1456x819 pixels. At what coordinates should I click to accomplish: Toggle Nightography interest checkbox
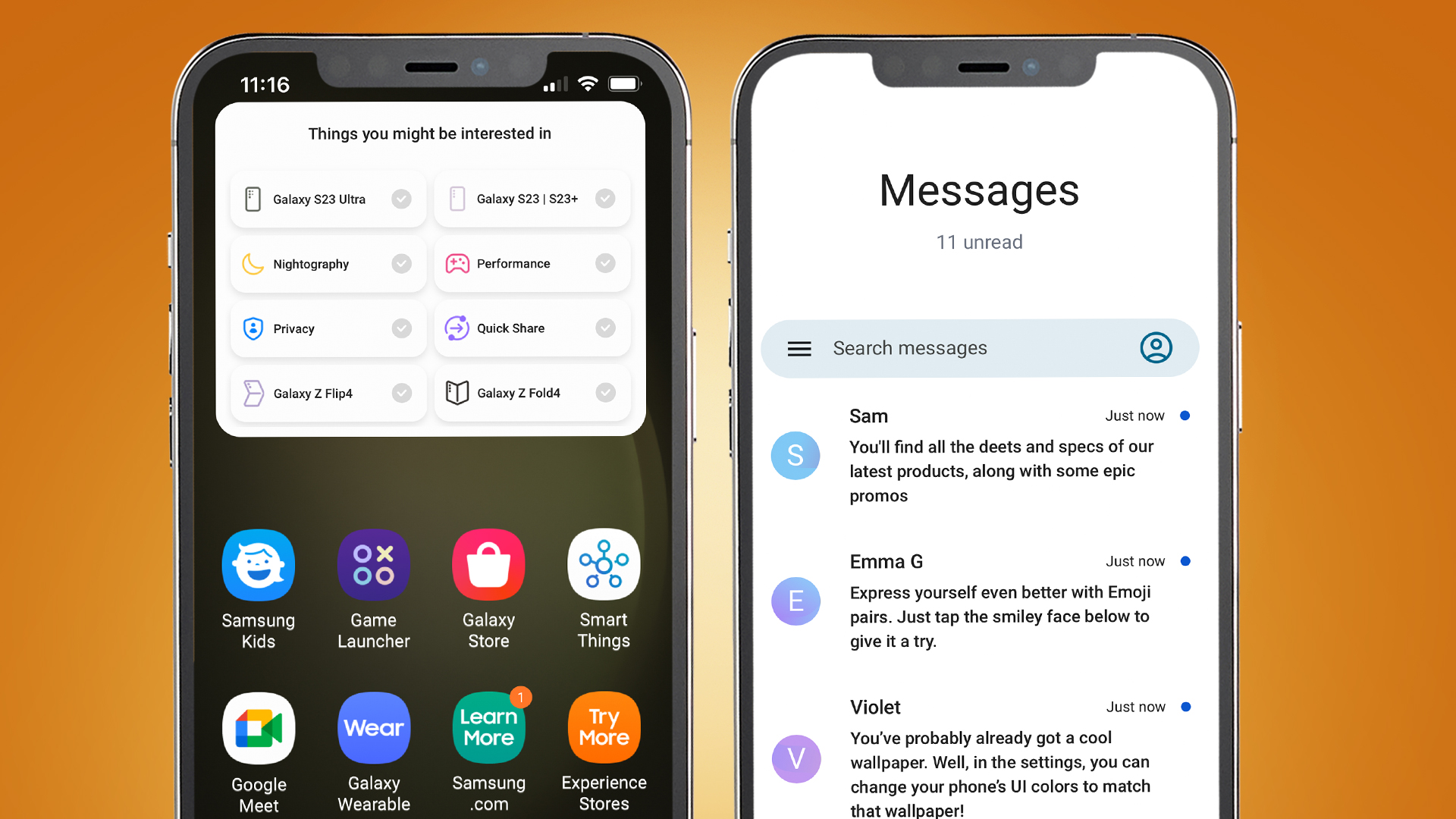[400, 264]
